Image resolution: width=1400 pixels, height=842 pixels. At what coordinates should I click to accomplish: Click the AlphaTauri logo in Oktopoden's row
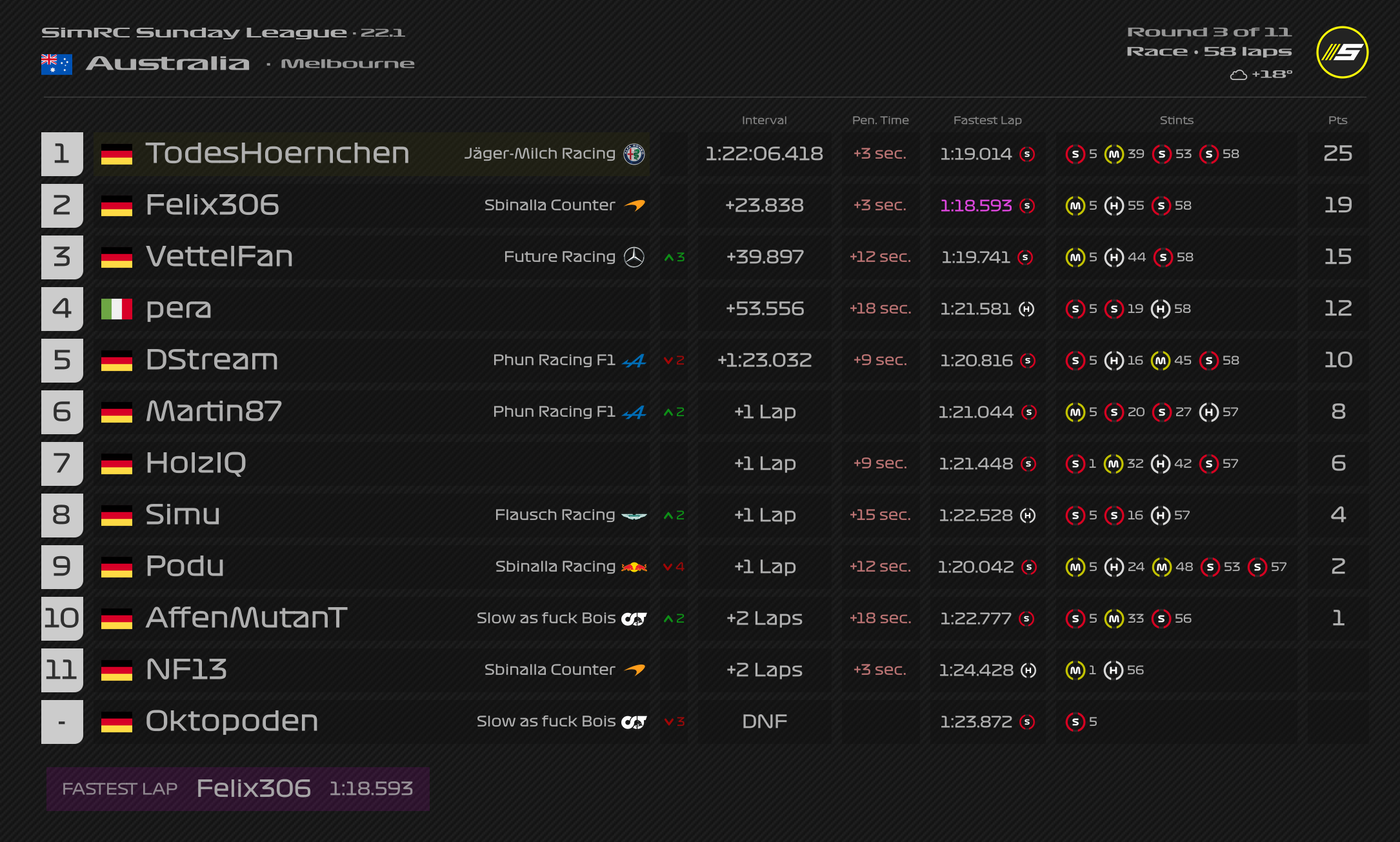[634, 721]
